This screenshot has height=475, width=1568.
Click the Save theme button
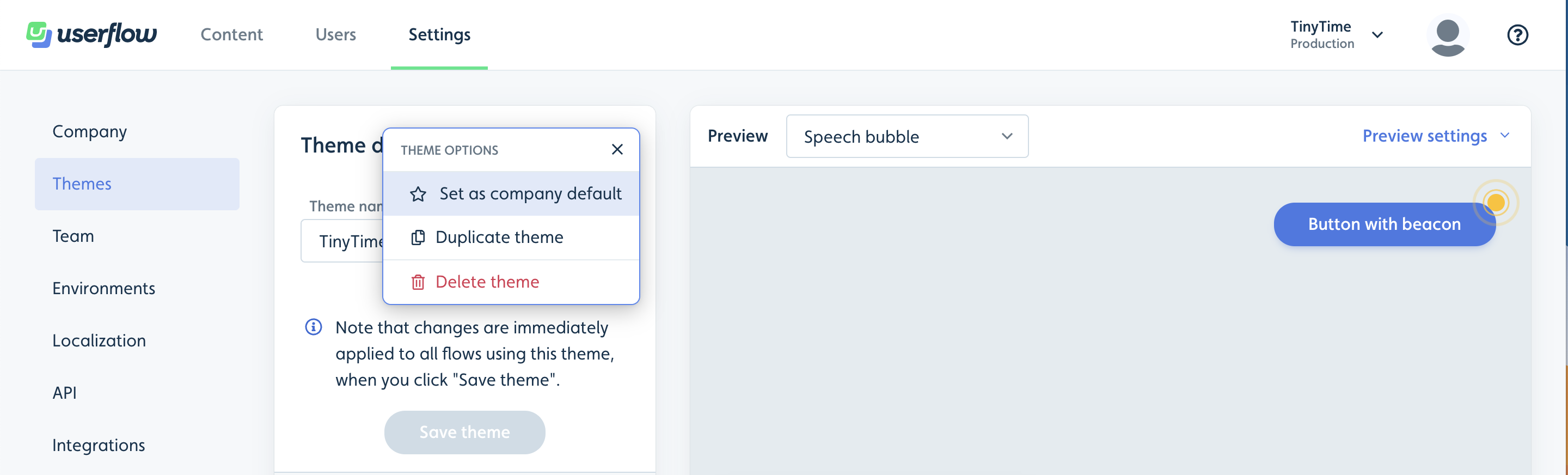pyautogui.click(x=464, y=433)
